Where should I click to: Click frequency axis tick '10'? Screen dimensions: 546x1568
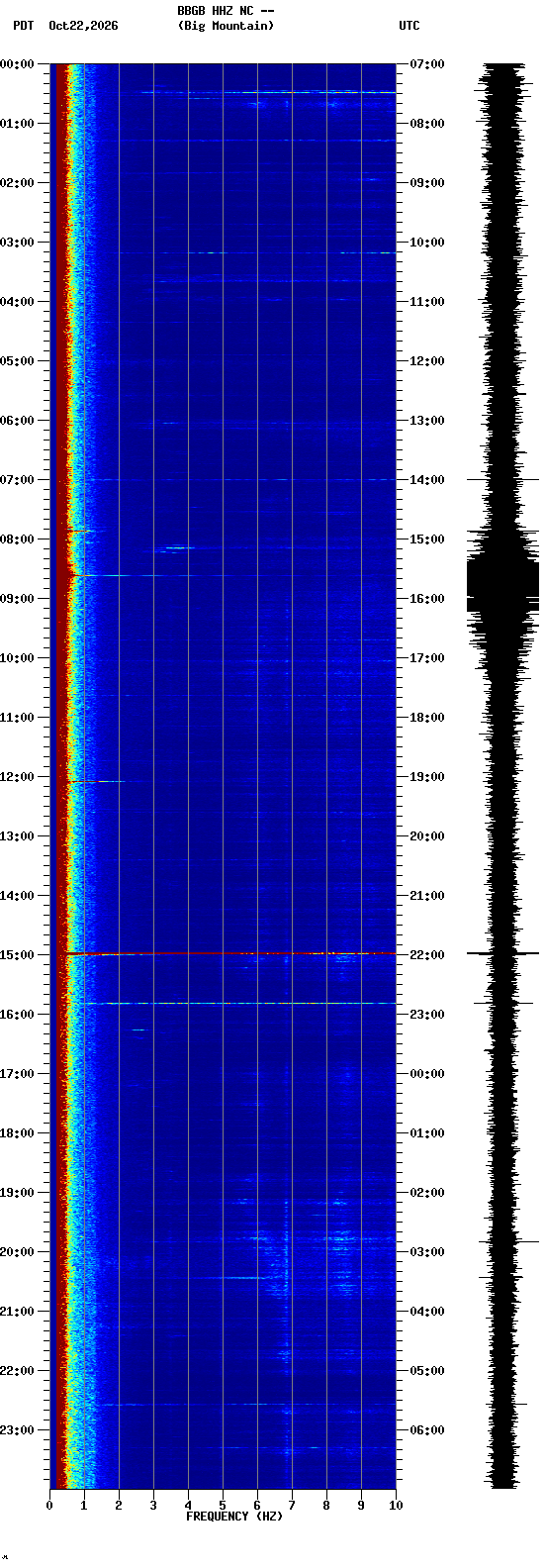tap(396, 1506)
